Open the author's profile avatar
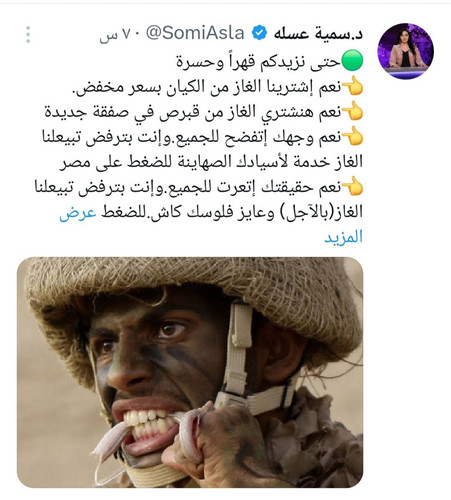Viewport: 451px width, 500px height. tap(406, 51)
